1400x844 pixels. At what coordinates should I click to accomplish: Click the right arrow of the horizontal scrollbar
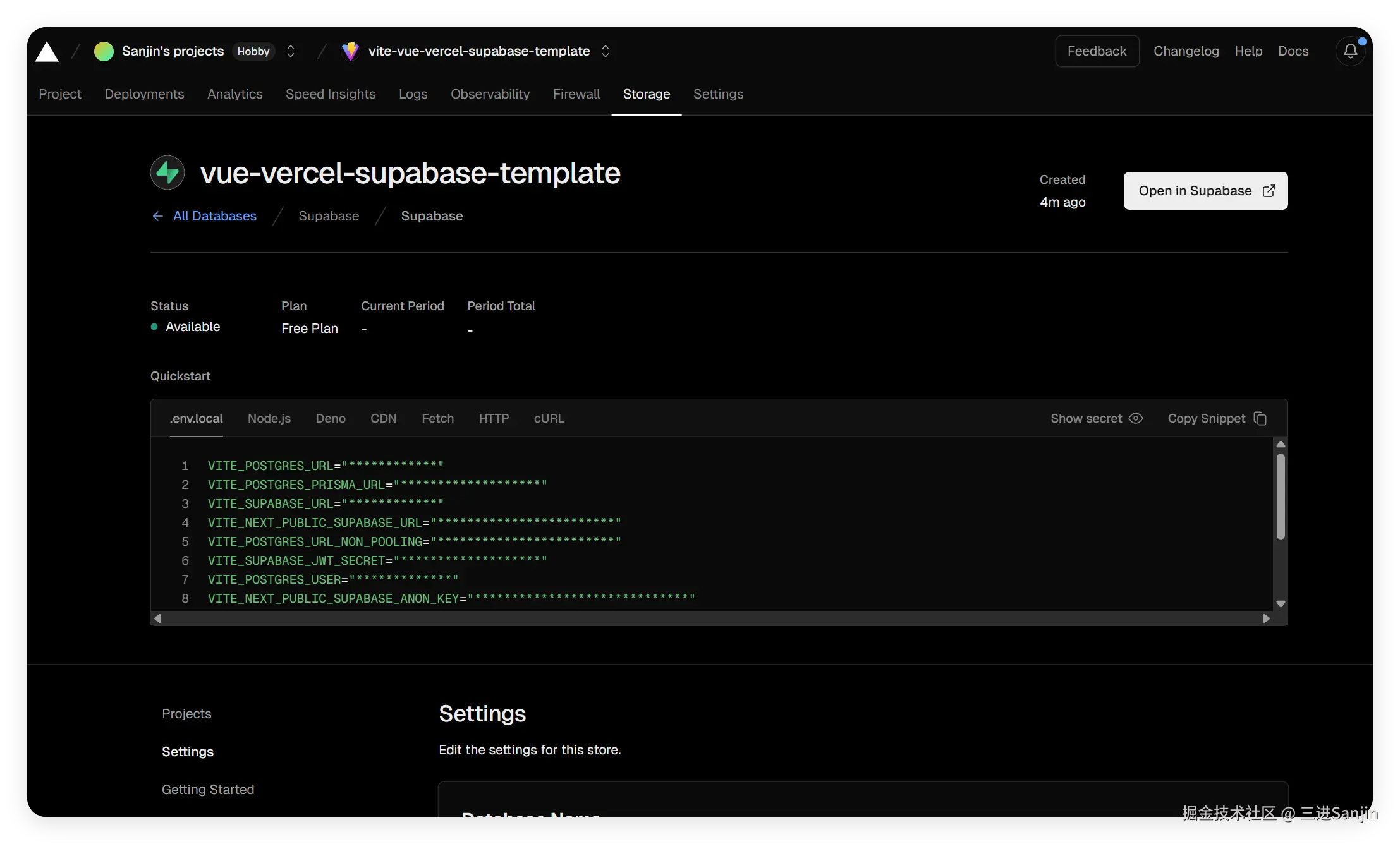1266,618
